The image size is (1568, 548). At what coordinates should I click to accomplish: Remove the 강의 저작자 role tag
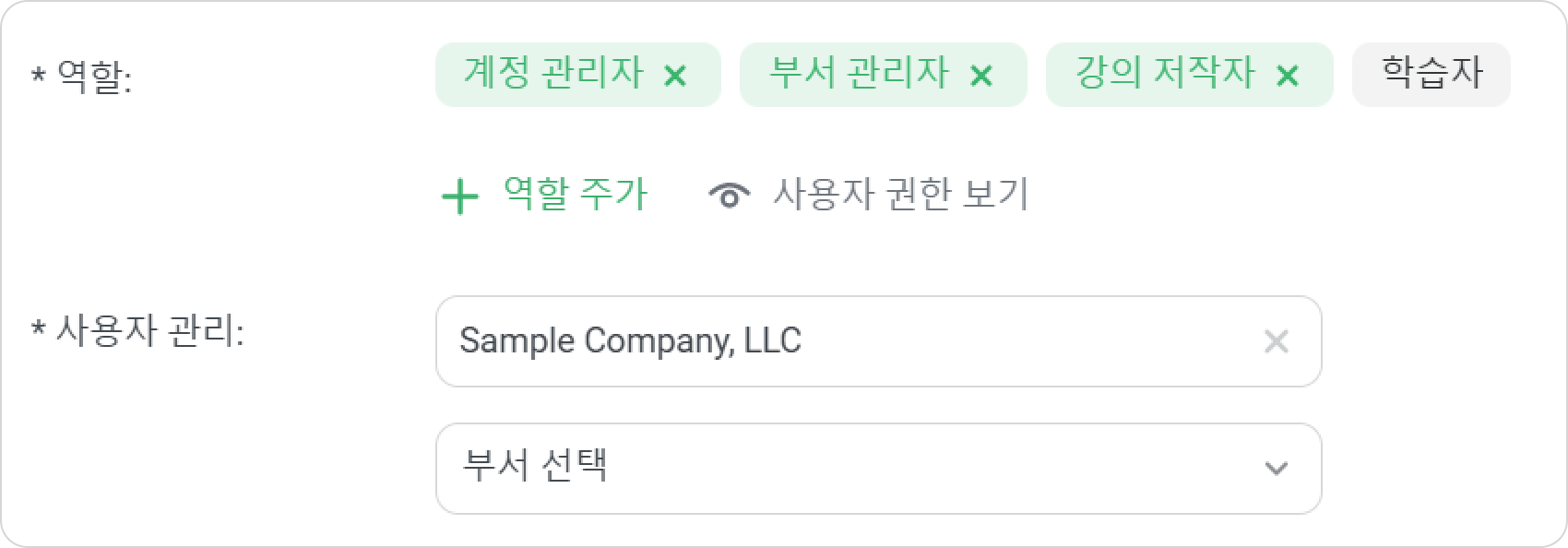tap(1288, 76)
